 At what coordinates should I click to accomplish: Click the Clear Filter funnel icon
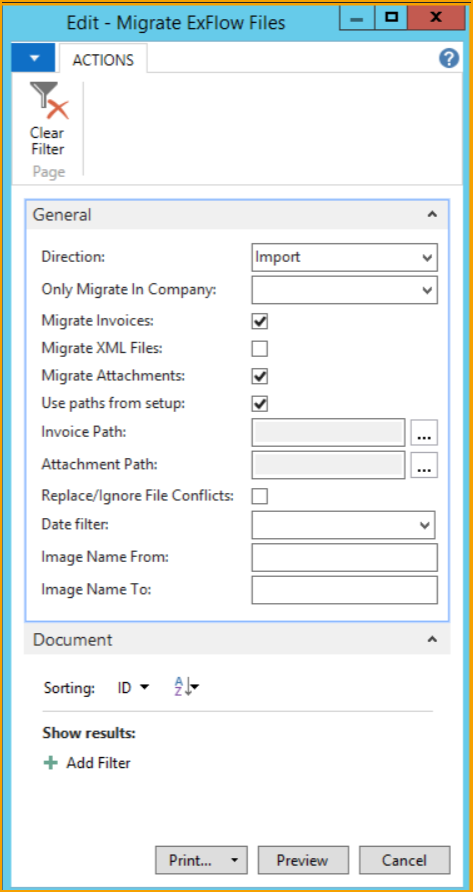pyautogui.click(x=48, y=102)
